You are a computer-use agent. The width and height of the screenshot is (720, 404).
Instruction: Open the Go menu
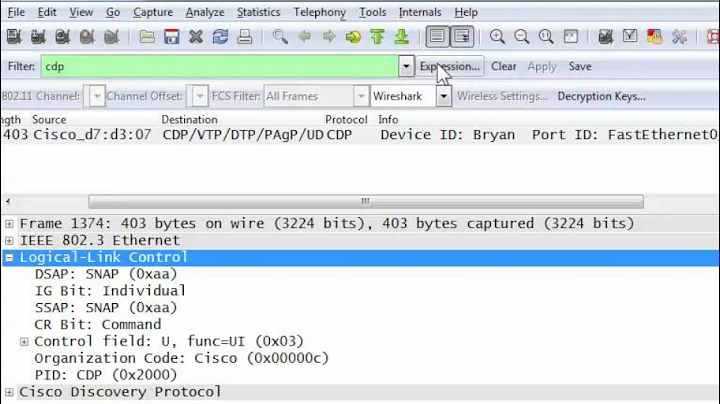113,12
